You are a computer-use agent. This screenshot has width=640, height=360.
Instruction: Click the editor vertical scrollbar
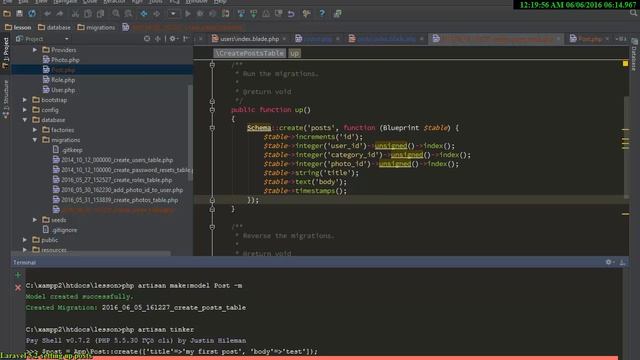tap(627, 147)
